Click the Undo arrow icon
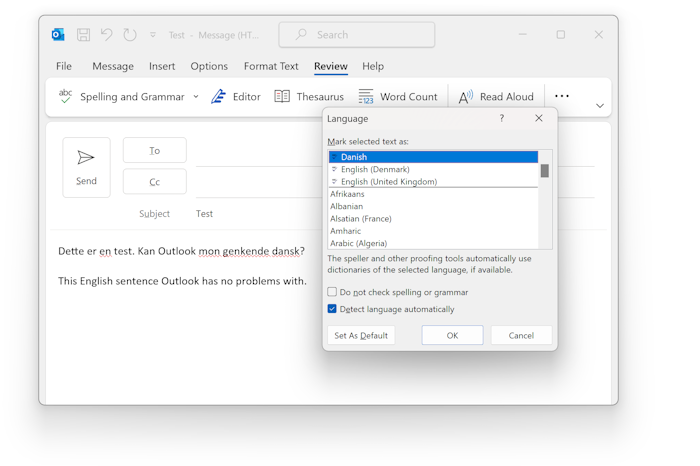Viewport: 700px width, 466px height. 106,35
